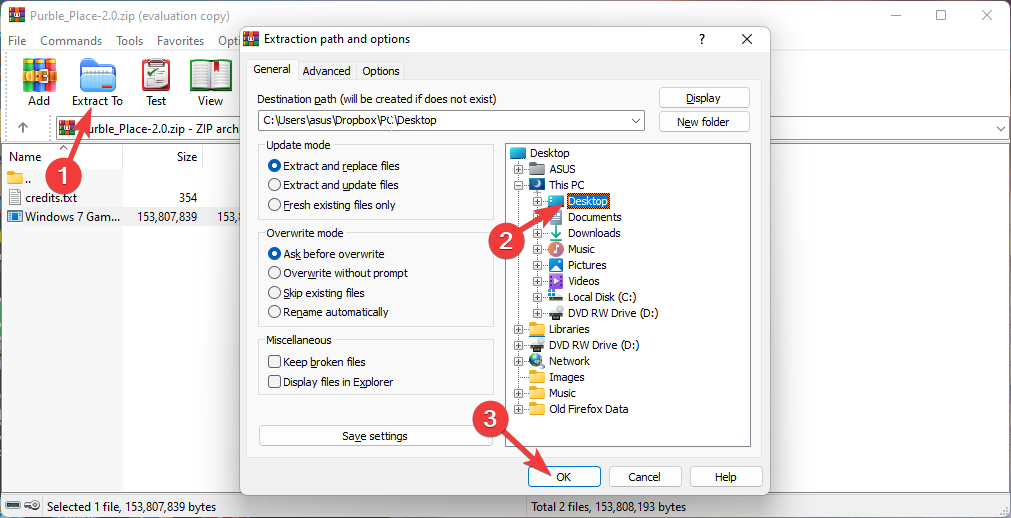
Task: Click the Test archive toolbar icon
Action: coord(155,76)
